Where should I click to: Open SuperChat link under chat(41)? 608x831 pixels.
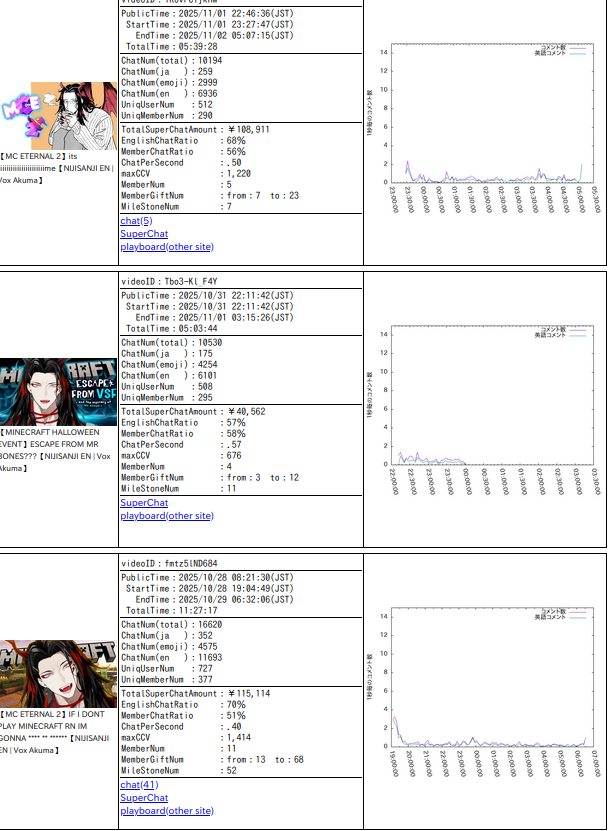[x=144, y=798]
